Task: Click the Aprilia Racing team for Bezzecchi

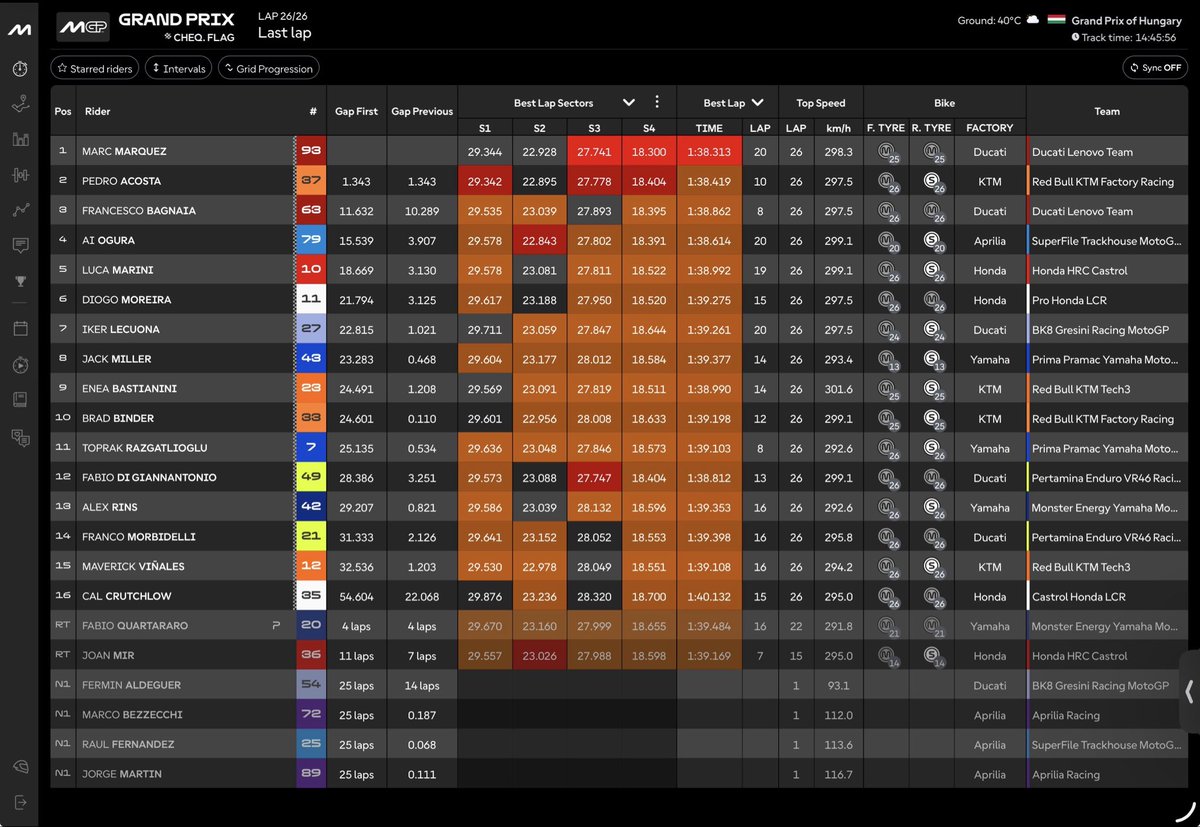Action: pyautogui.click(x=1065, y=715)
